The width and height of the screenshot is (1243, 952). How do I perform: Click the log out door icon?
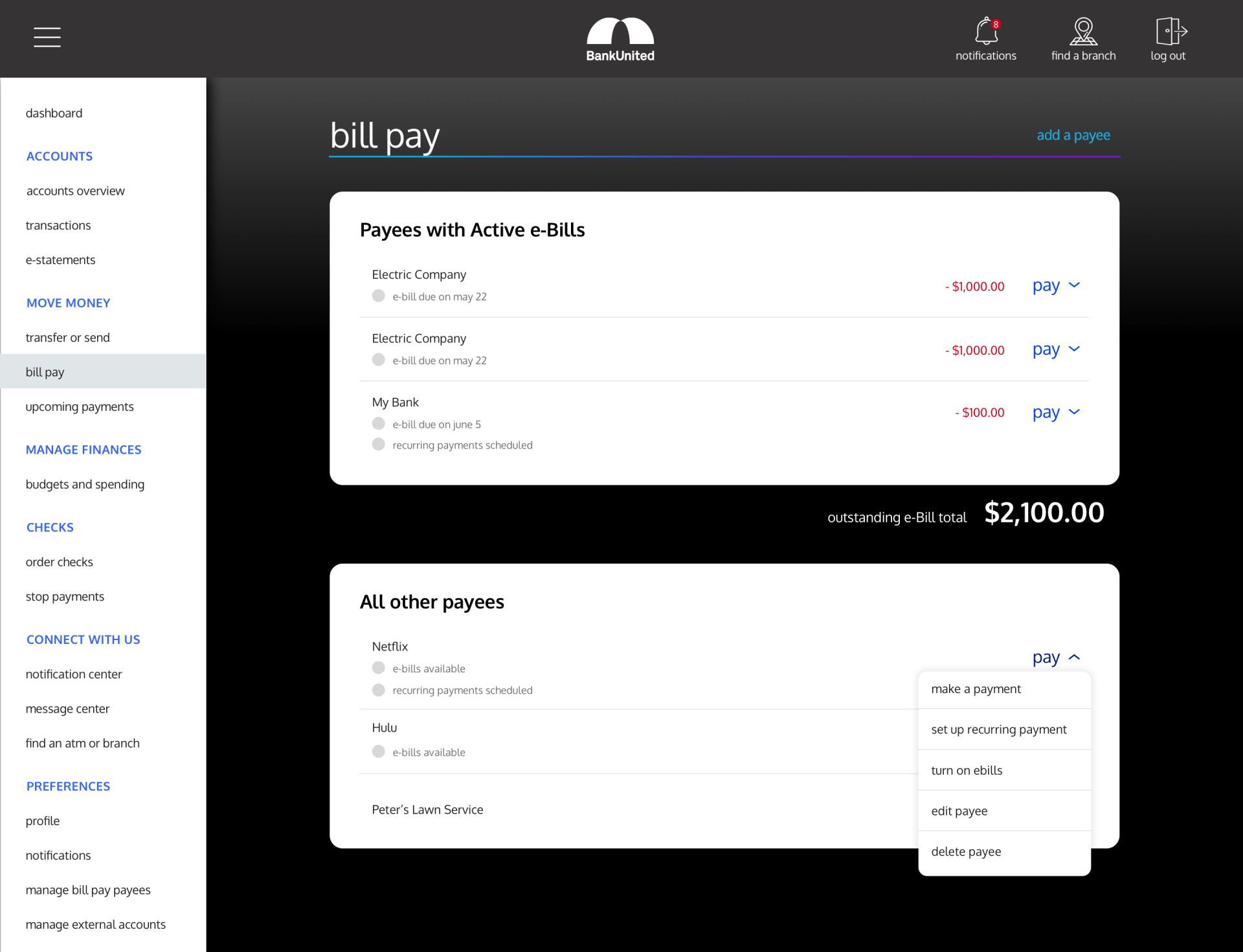[1169, 31]
